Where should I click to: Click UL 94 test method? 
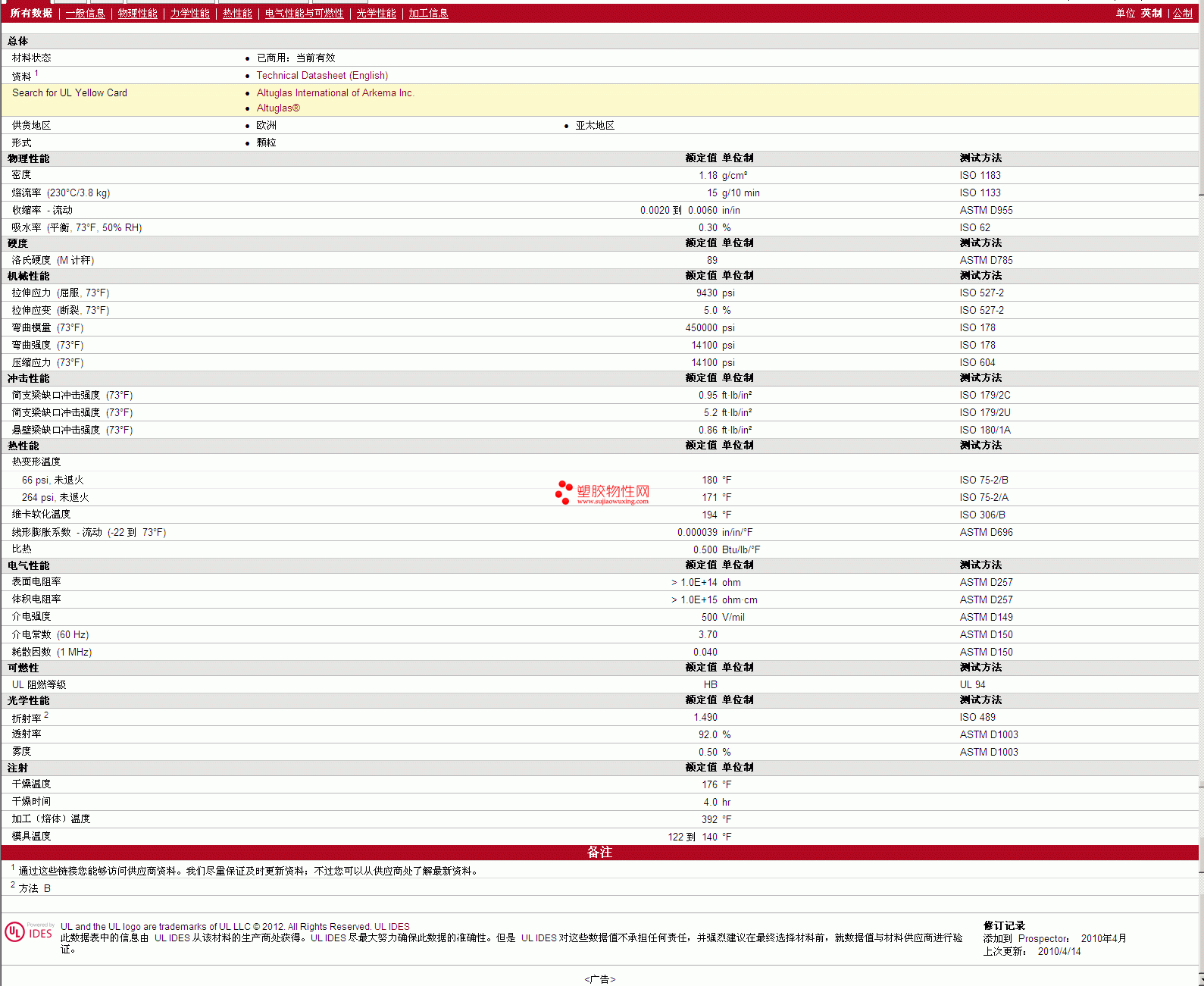click(972, 684)
